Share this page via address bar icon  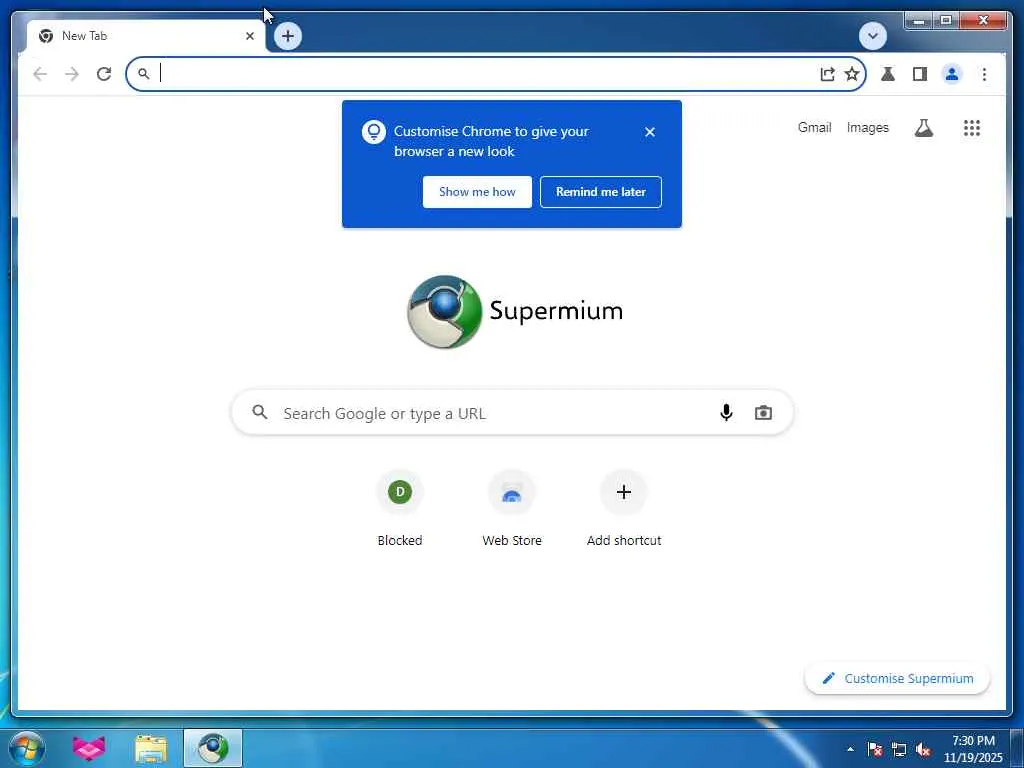827,74
